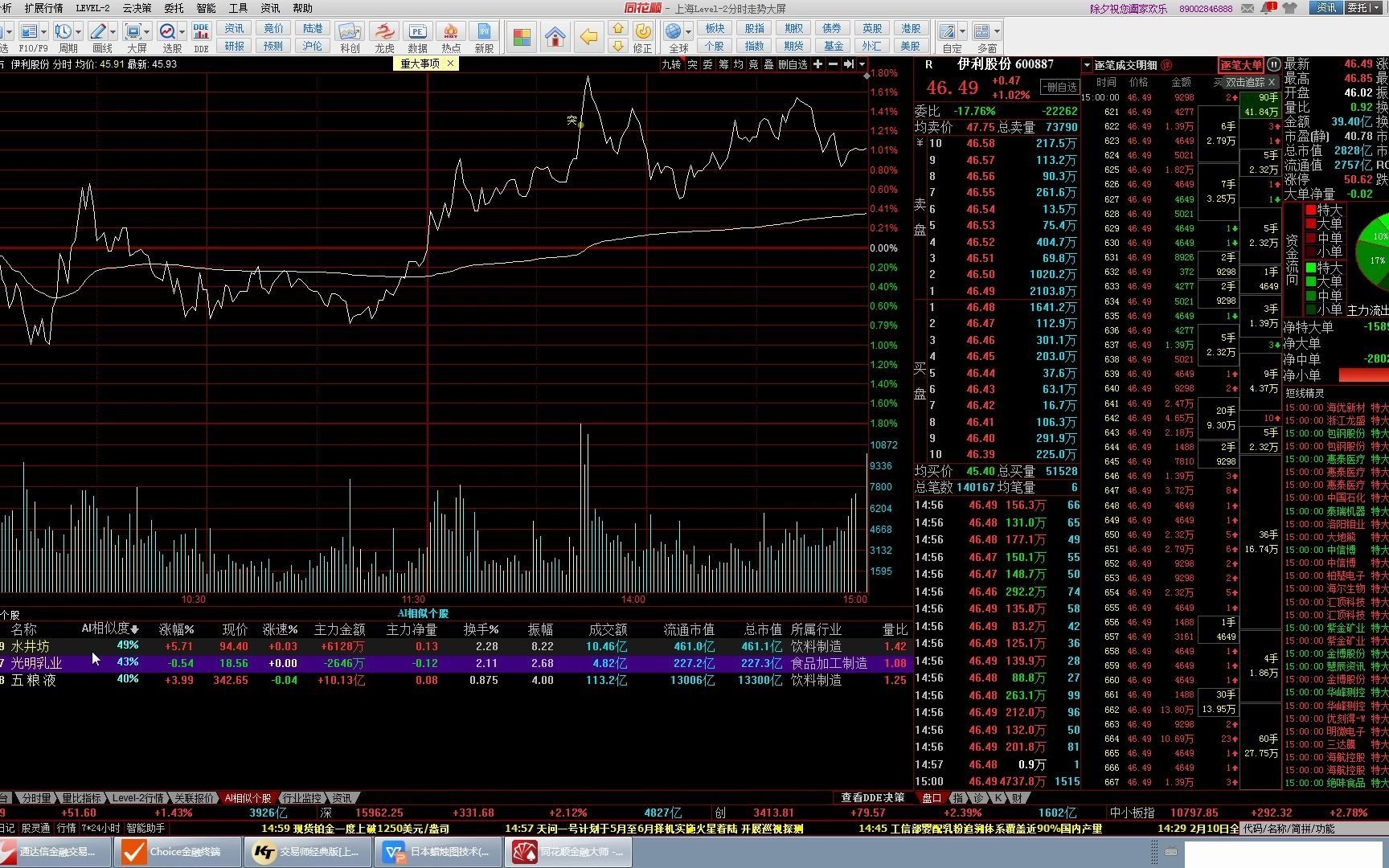Toggle the 委 order indicator
Screen dimensions: 1389x868
(x=707, y=64)
